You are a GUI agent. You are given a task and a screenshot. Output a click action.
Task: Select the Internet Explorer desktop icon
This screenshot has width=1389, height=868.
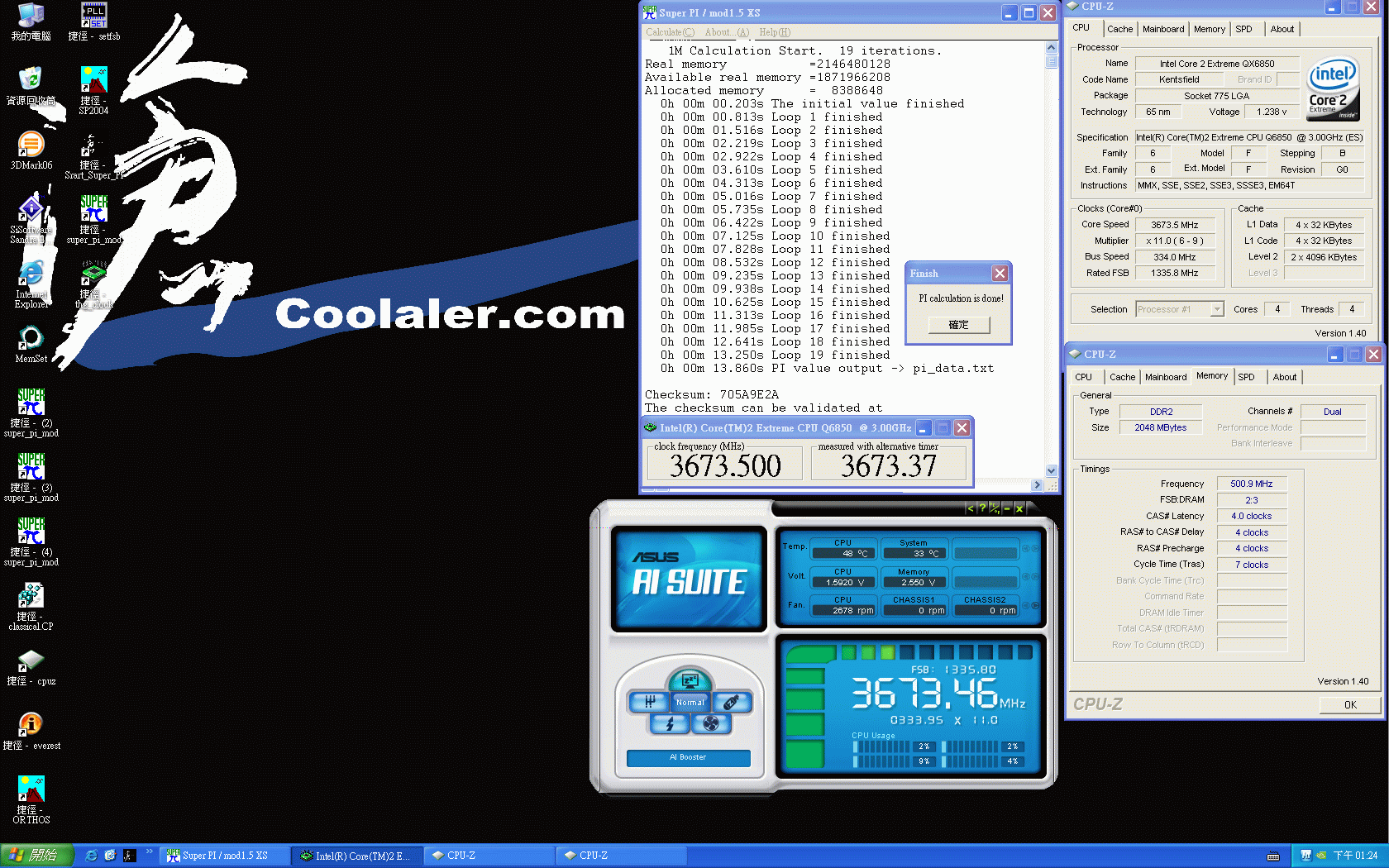click(x=31, y=284)
